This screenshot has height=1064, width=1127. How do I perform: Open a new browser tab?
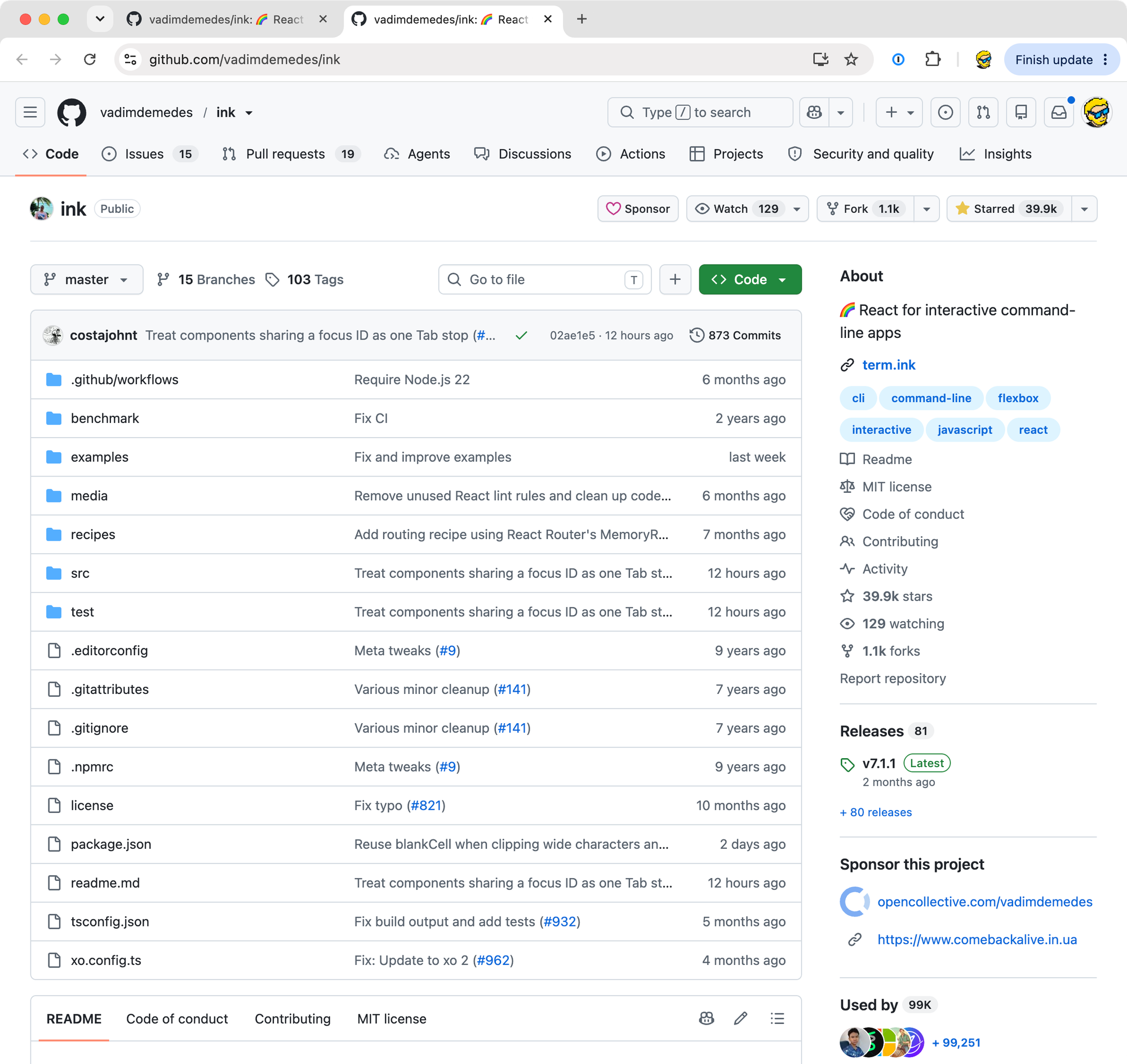[x=582, y=19]
